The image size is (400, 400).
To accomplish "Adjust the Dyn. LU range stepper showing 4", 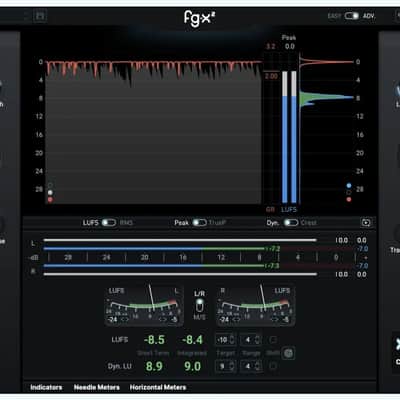I will (x=251, y=366).
